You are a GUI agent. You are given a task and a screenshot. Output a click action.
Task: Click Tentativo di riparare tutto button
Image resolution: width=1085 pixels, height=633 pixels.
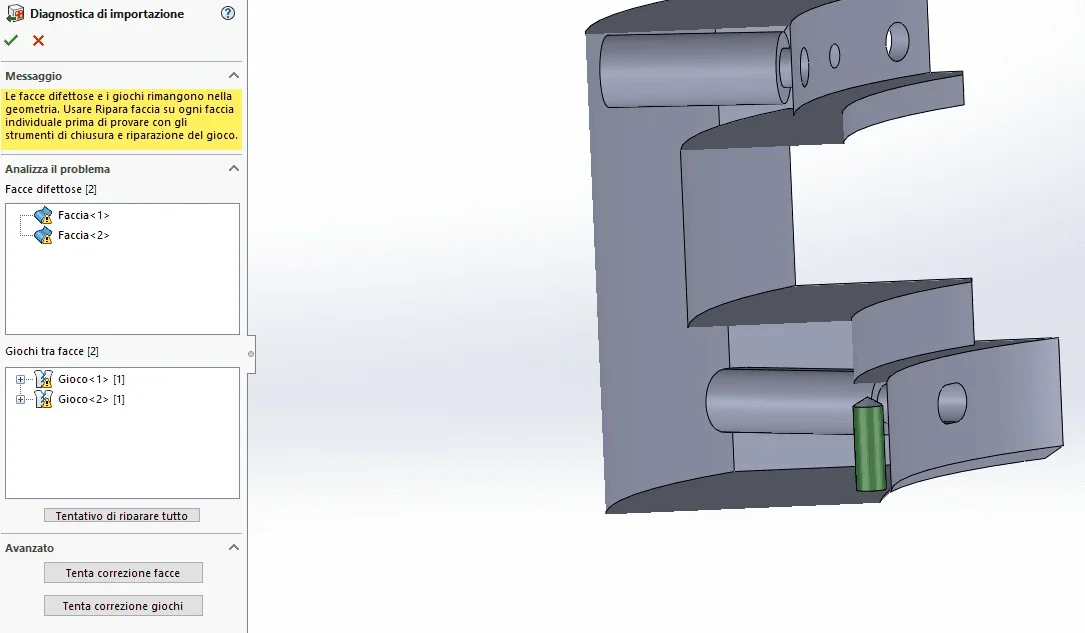(122, 515)
